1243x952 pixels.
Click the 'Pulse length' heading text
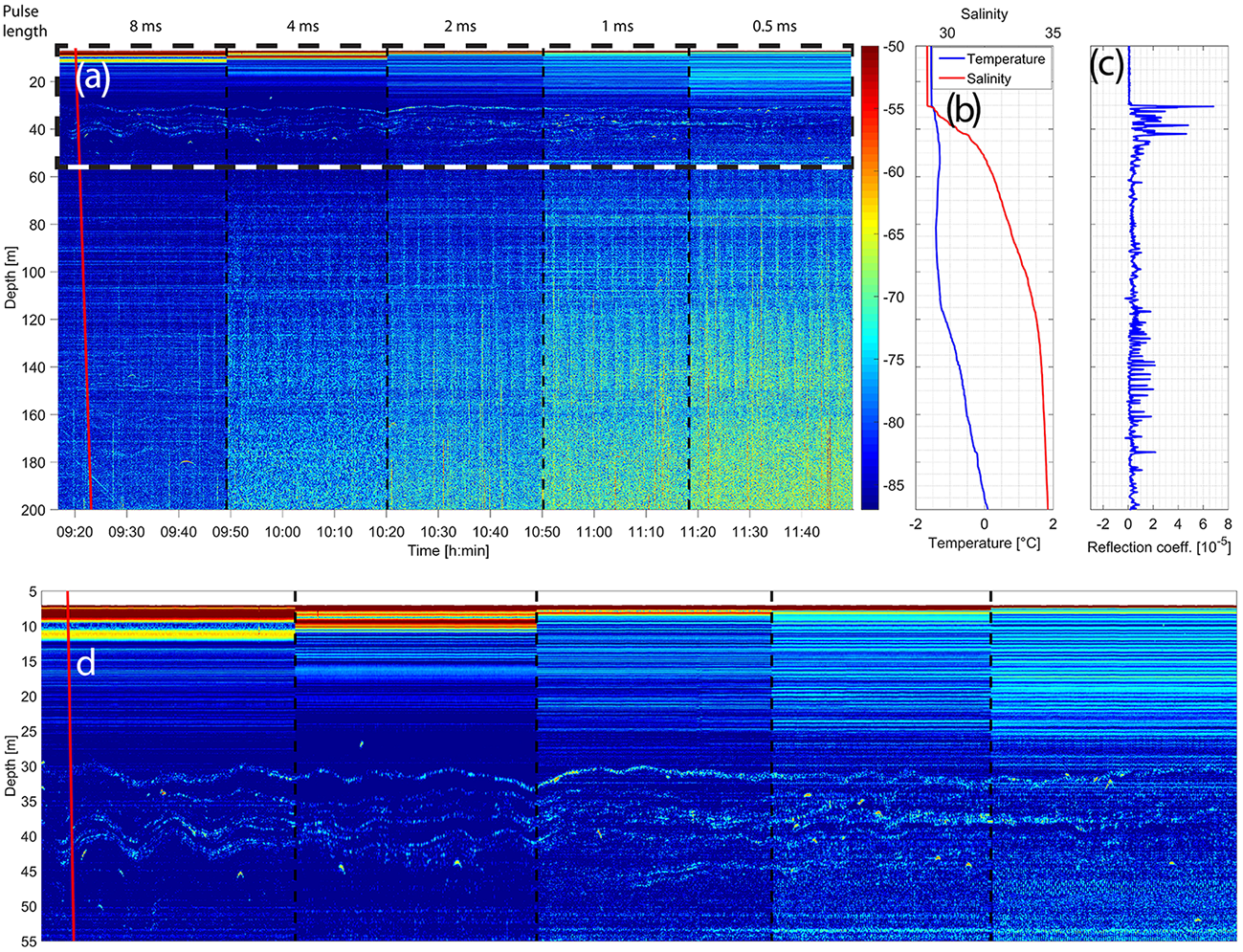(25, 21)
